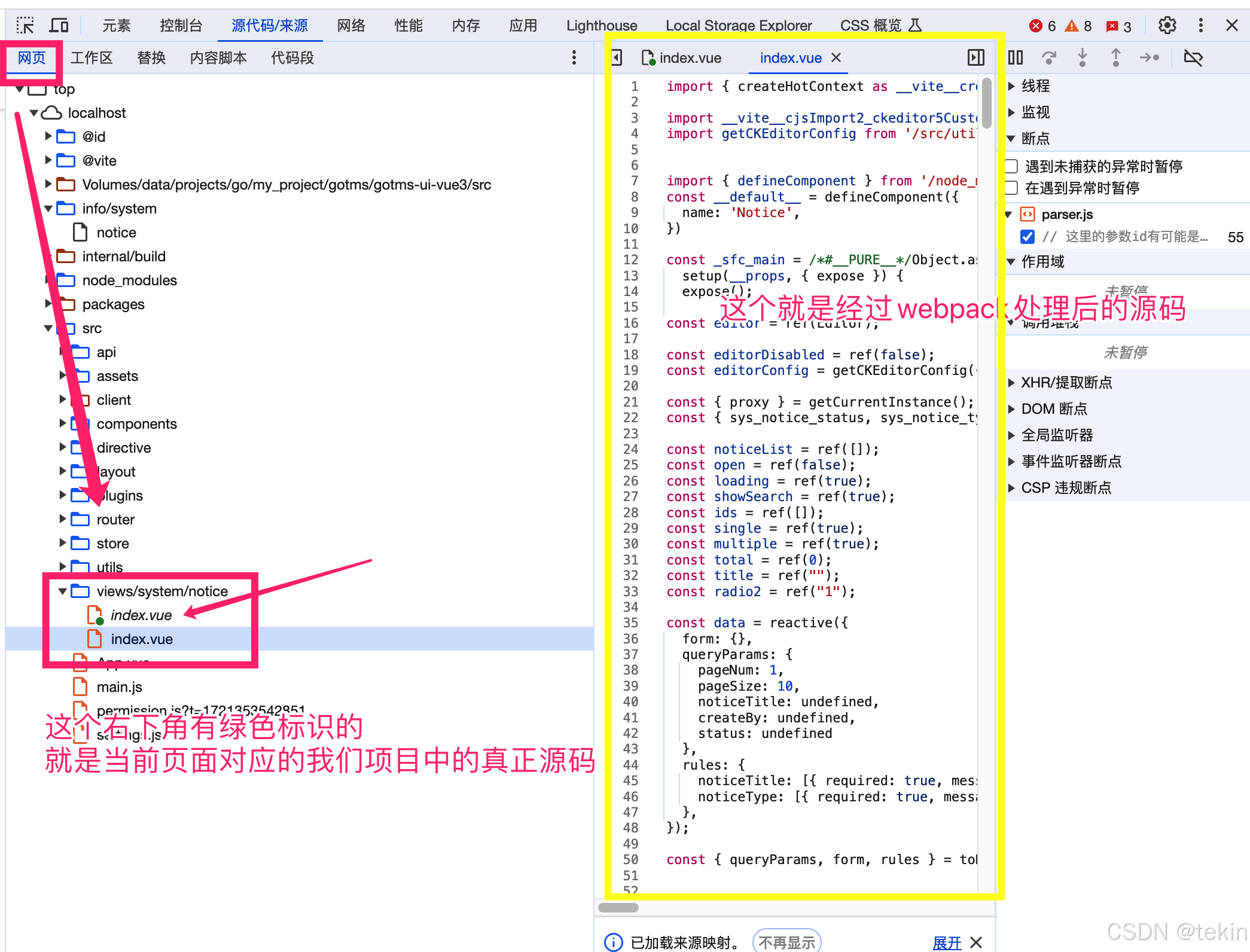Enable pause on uncaught exceptions checkbox
The image size is (1250, 952).
pyautogui.click(x=1011, y=166)
